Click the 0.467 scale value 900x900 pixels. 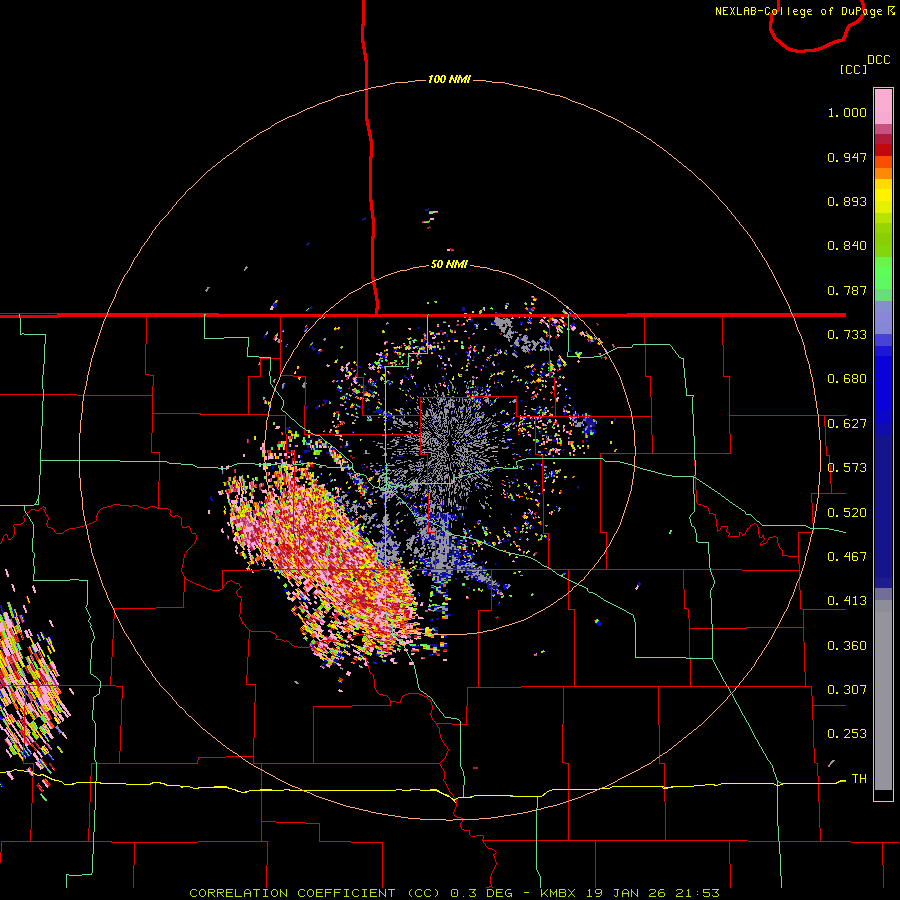coord(847,557)
